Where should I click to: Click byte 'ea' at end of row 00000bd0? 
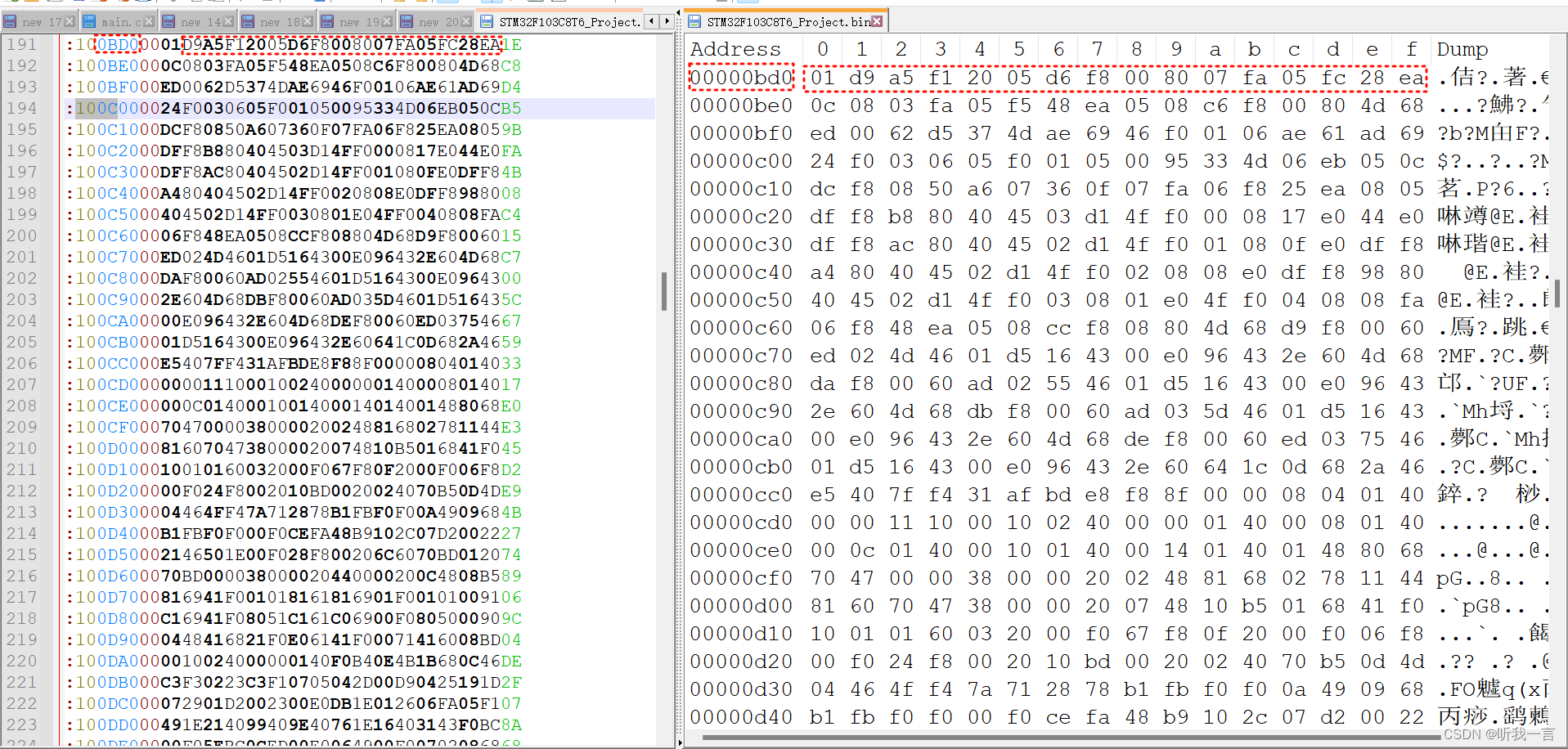click(x=1412, y=78)
